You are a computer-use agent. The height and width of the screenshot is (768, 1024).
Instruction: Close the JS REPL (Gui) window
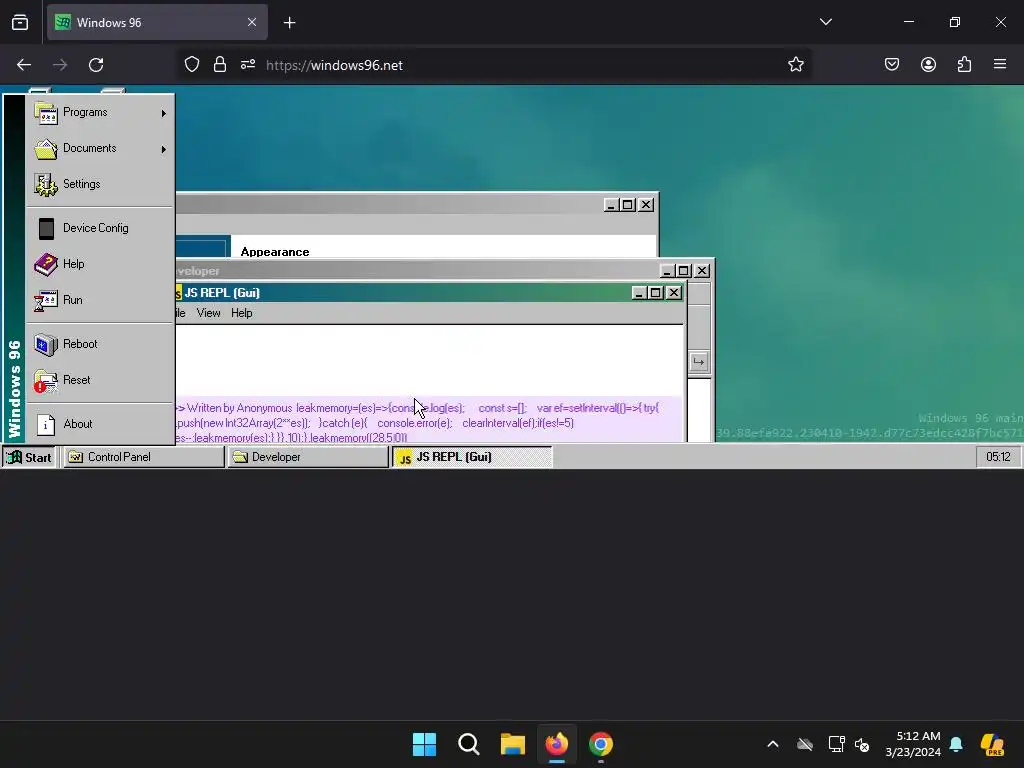(673, 293)
